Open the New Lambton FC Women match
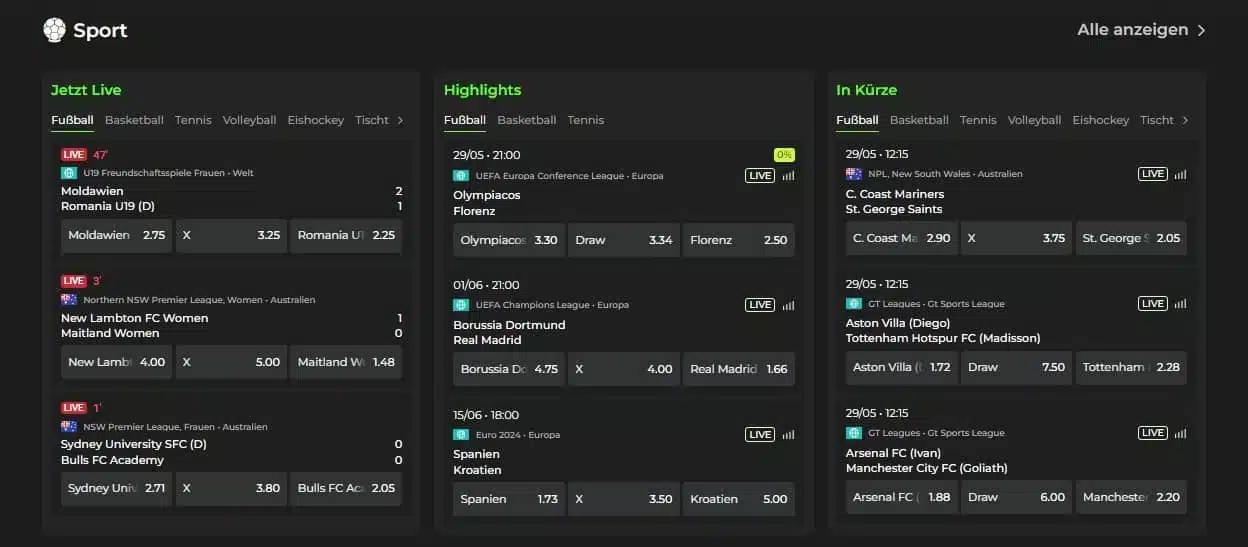The height and width of the screenshot is (547, 1248). 135,318
